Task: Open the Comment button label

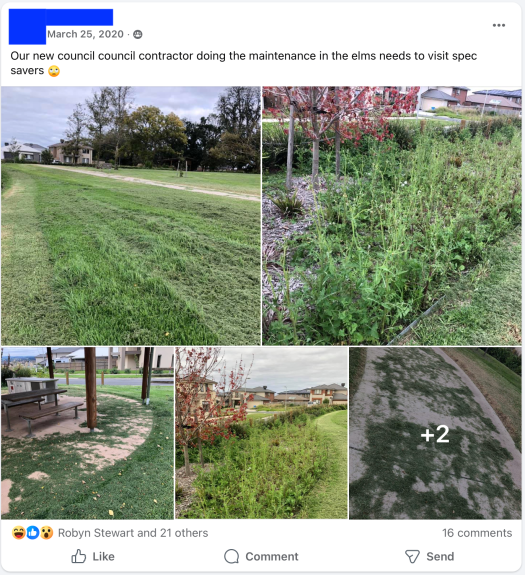Action: (x=272, y=556)
